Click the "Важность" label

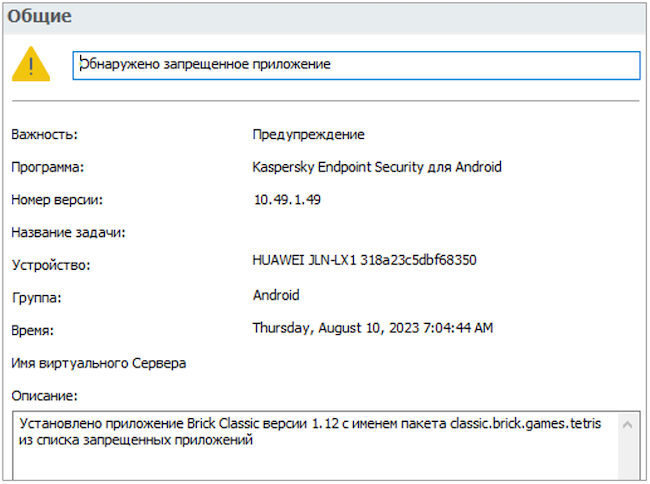(44, 135)
